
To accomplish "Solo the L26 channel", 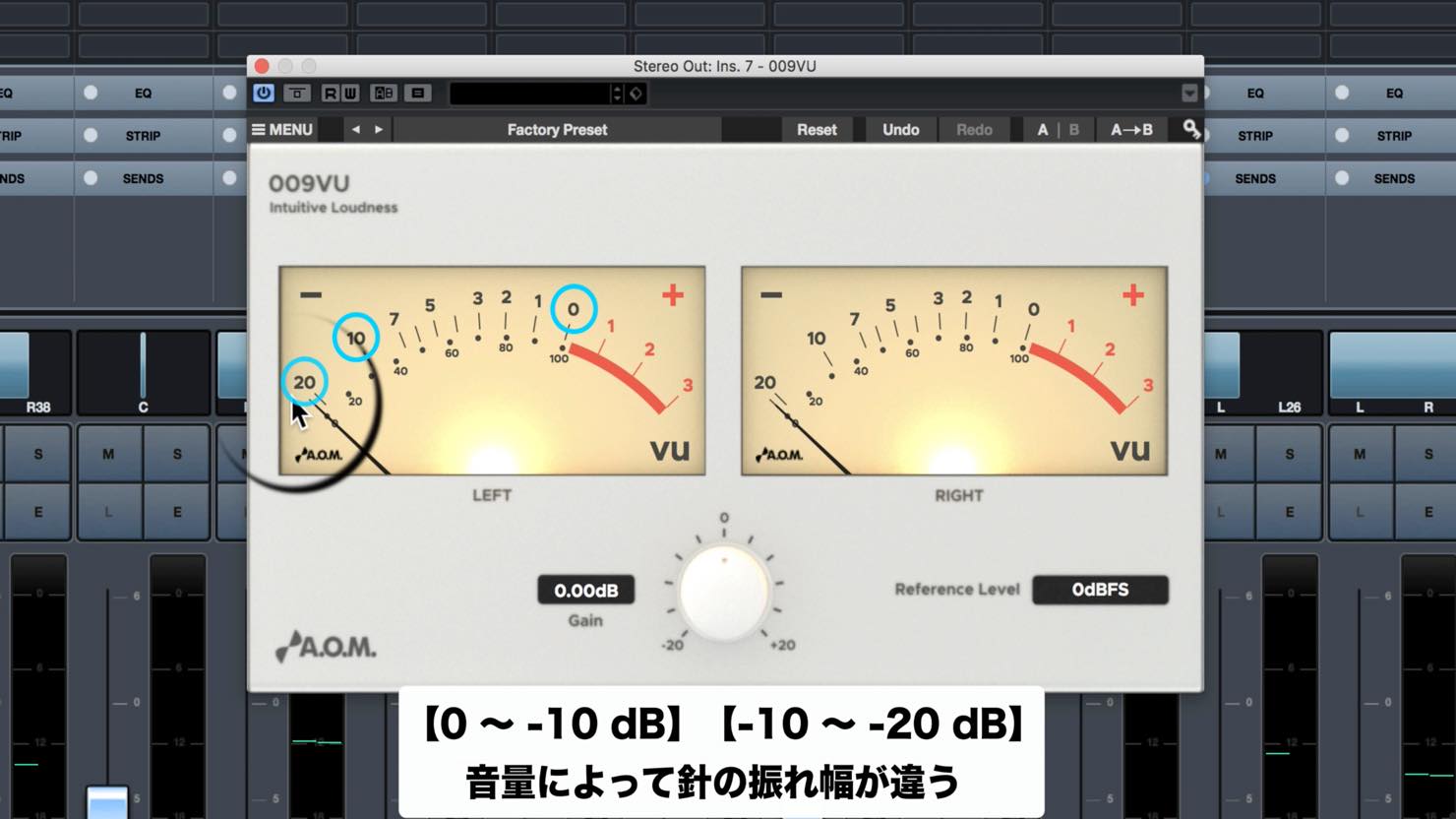I will [1290, 454].
